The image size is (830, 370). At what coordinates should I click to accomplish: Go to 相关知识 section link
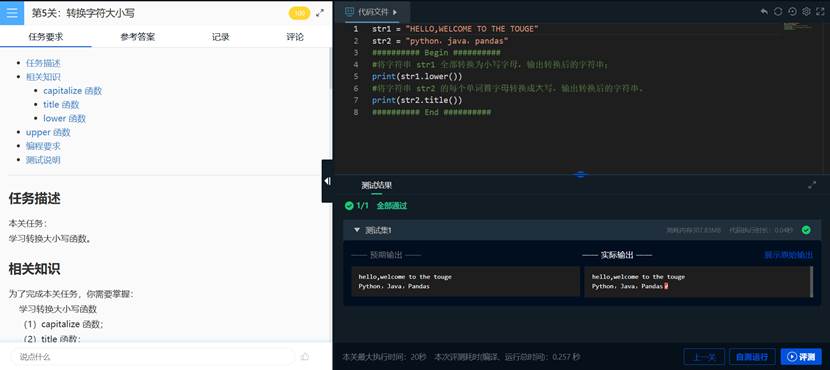(x=43, y=77)
